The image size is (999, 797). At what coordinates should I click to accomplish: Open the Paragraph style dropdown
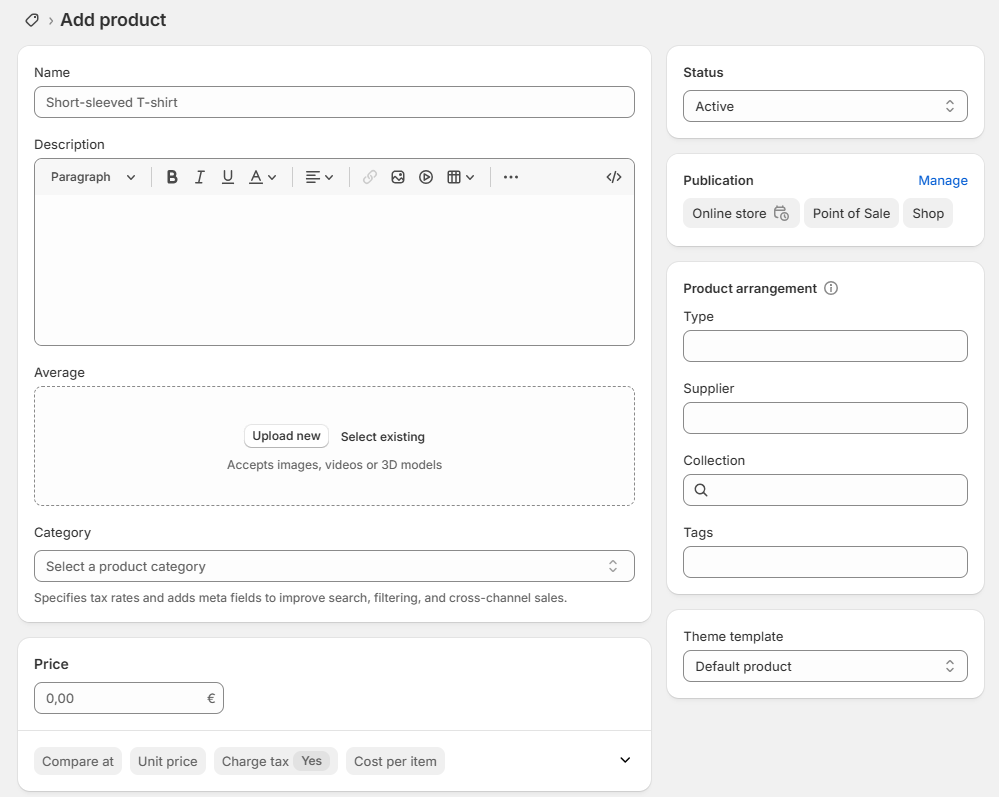click(93, 177)
